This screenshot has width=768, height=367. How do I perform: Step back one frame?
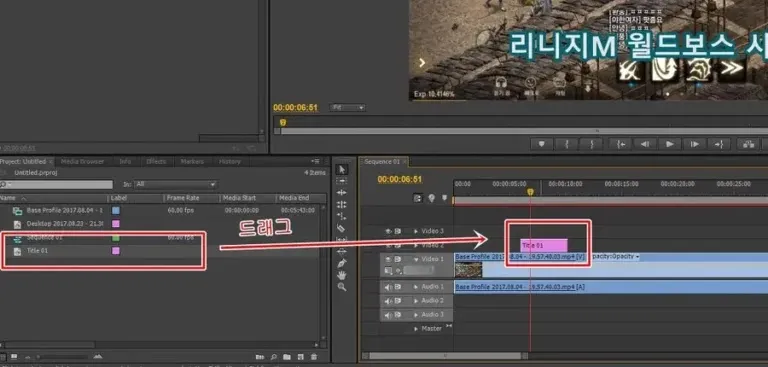(x=645, y=144)
